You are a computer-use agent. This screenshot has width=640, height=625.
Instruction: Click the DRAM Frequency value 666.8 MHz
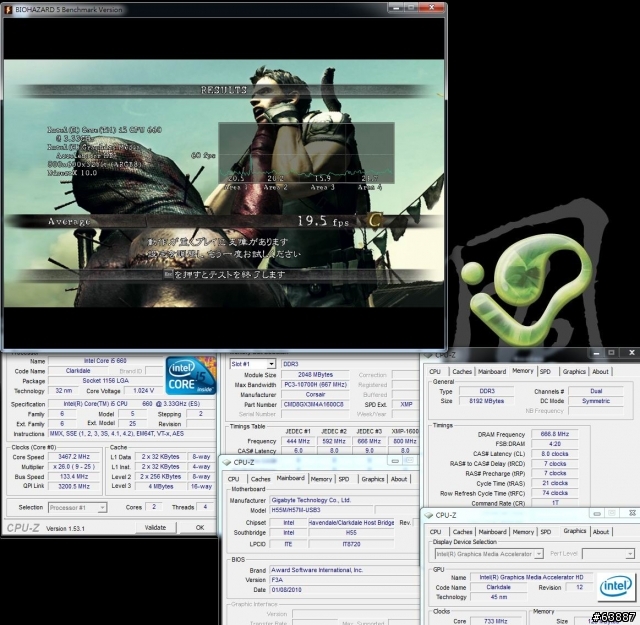pos(555,434)
